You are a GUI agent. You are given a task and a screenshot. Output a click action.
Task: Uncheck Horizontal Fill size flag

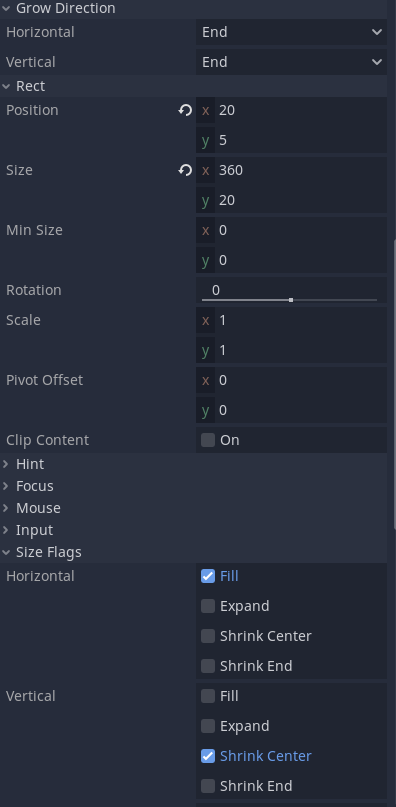(x=208, y=576)
